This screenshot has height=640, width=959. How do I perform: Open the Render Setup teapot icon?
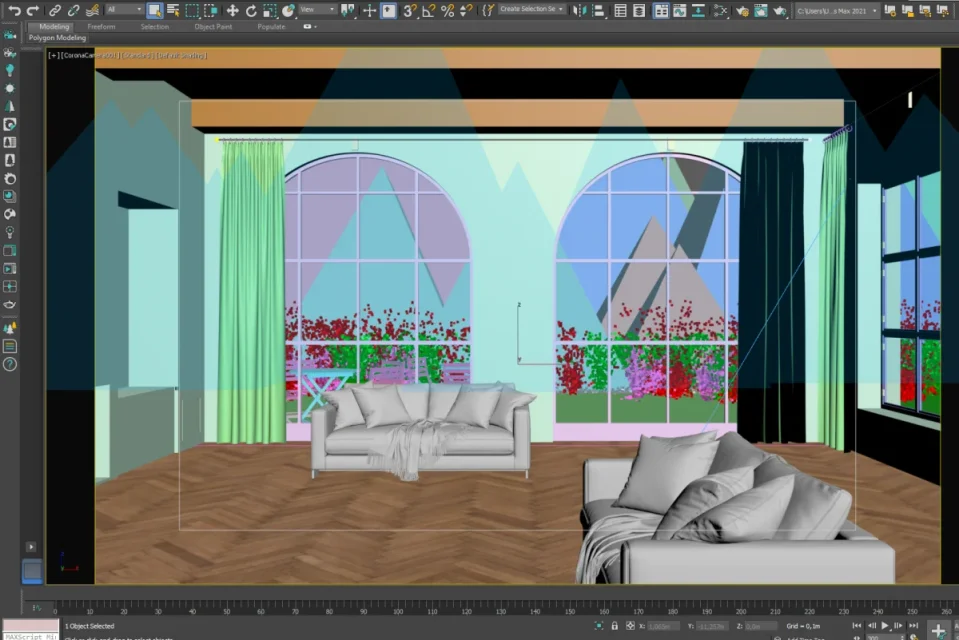tap(742, 10)
